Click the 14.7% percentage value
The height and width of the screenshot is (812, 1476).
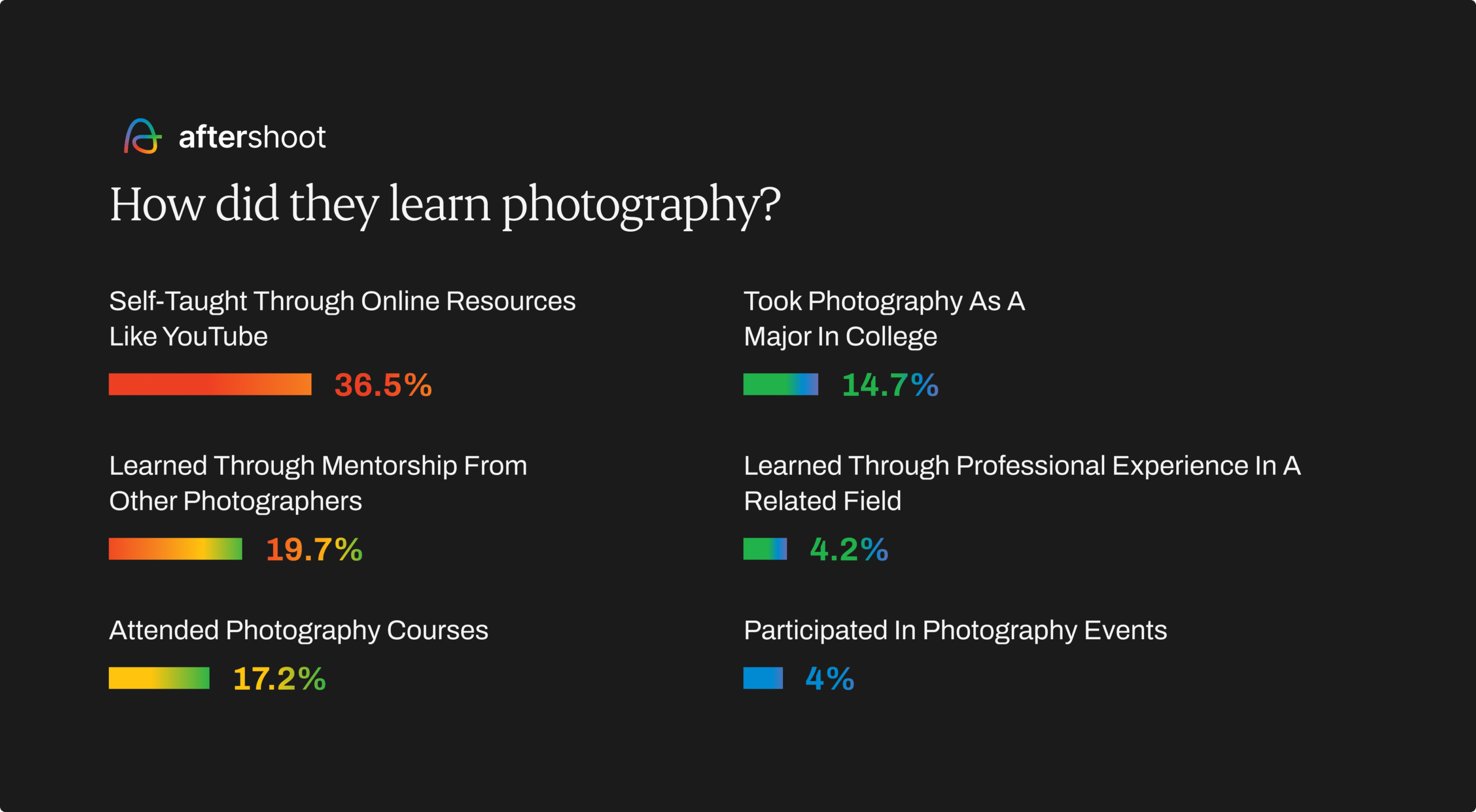pyautogui.click(x=890, y=385)
